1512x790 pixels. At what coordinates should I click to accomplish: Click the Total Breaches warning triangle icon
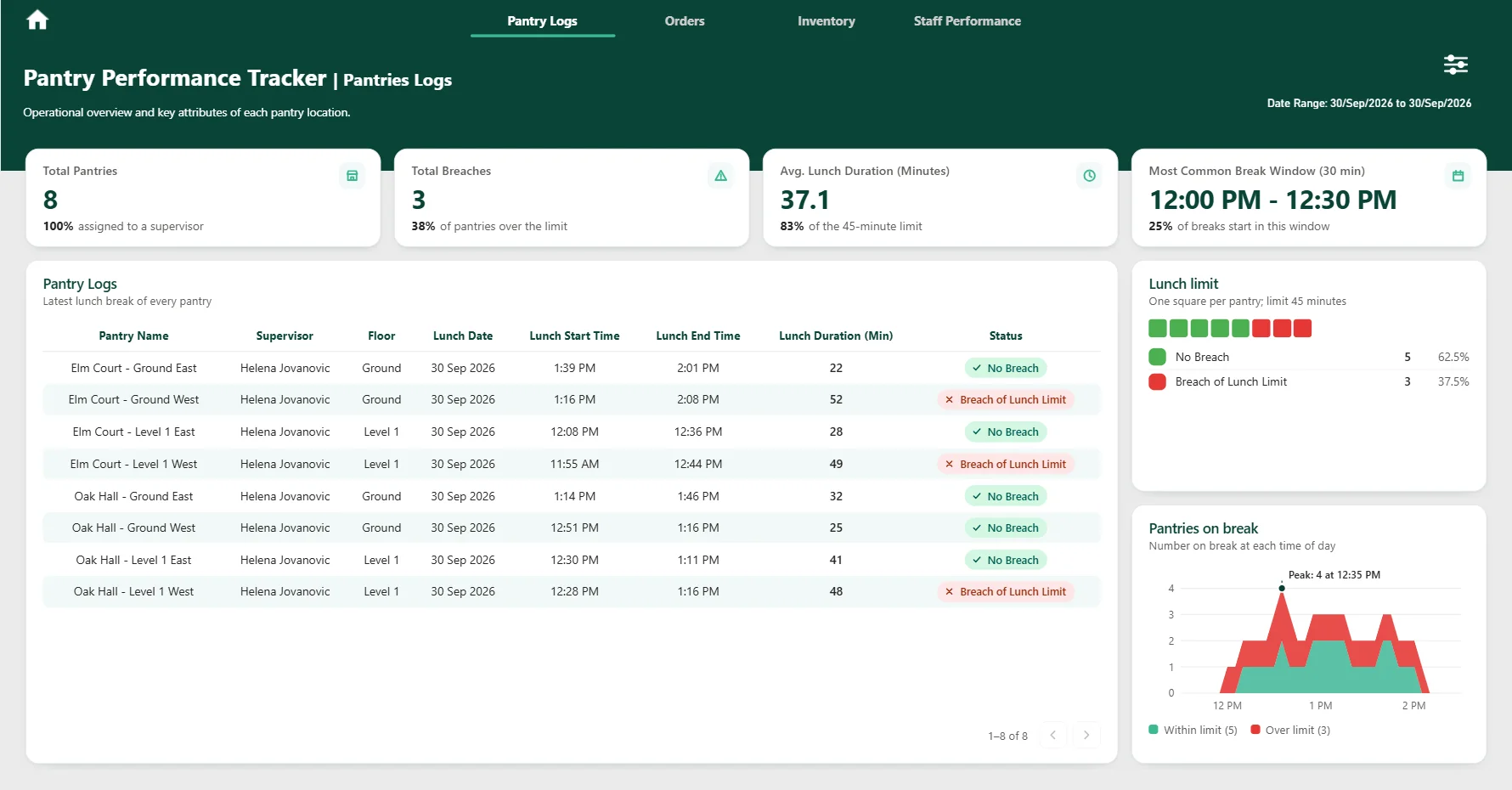[720, 176]
